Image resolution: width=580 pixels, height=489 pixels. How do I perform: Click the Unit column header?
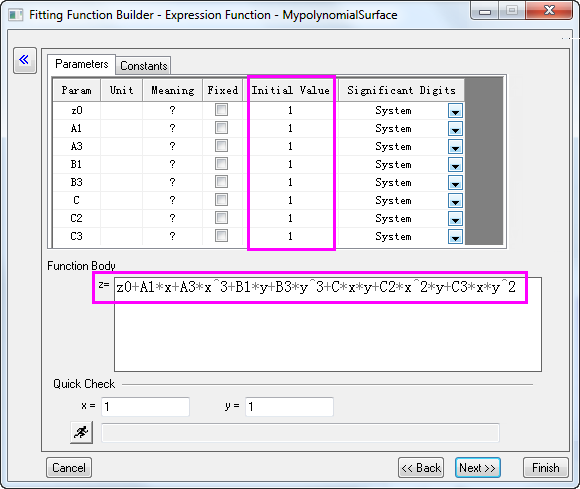pyautogui.click(x=121, y=90)
